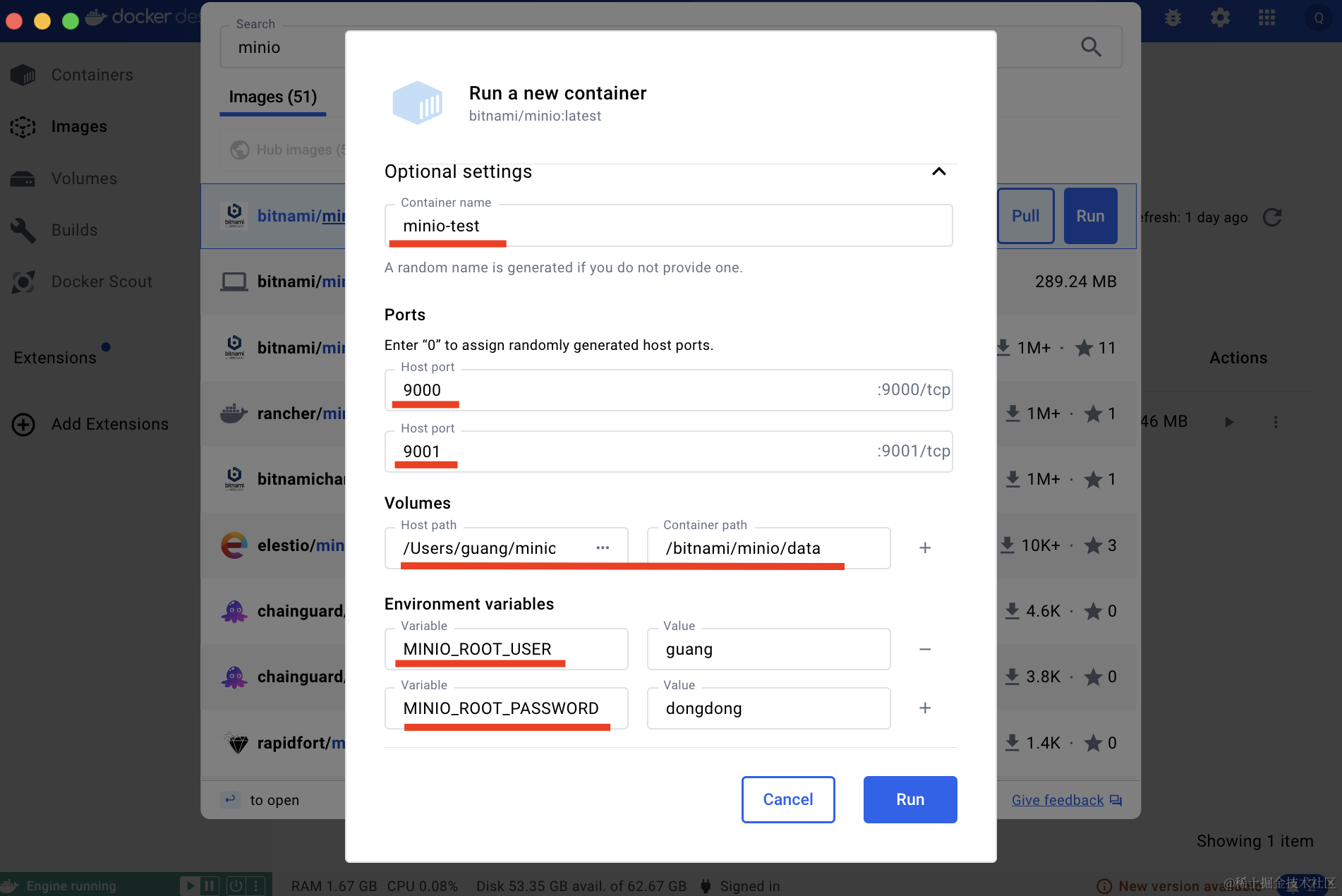Go to Volumes in sidebar

pos(84,178)
